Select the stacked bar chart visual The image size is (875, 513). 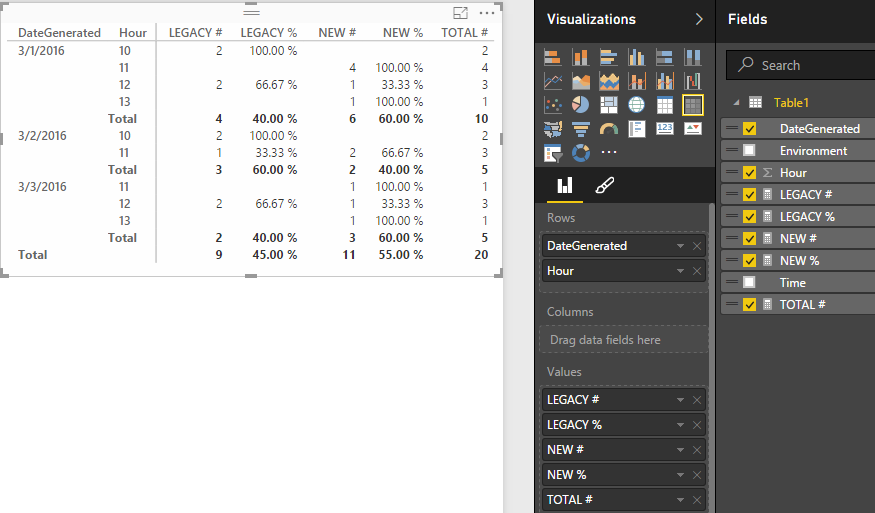[552, 57]
